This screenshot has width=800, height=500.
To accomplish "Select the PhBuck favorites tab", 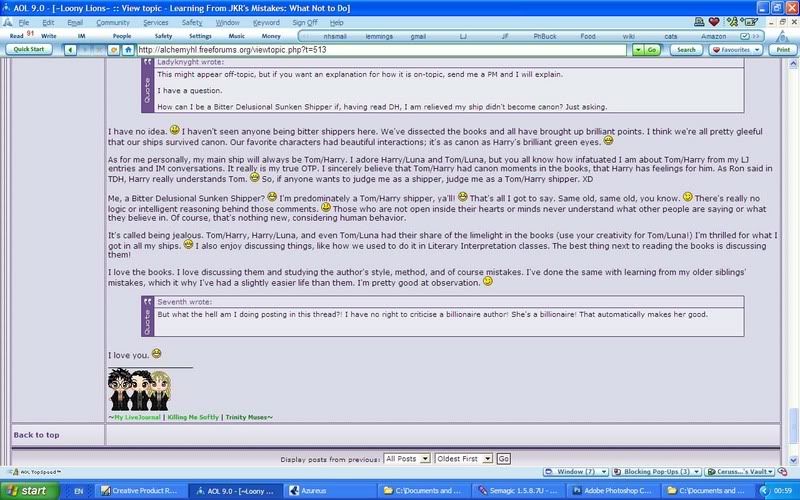I will click(x=547, y=35).
